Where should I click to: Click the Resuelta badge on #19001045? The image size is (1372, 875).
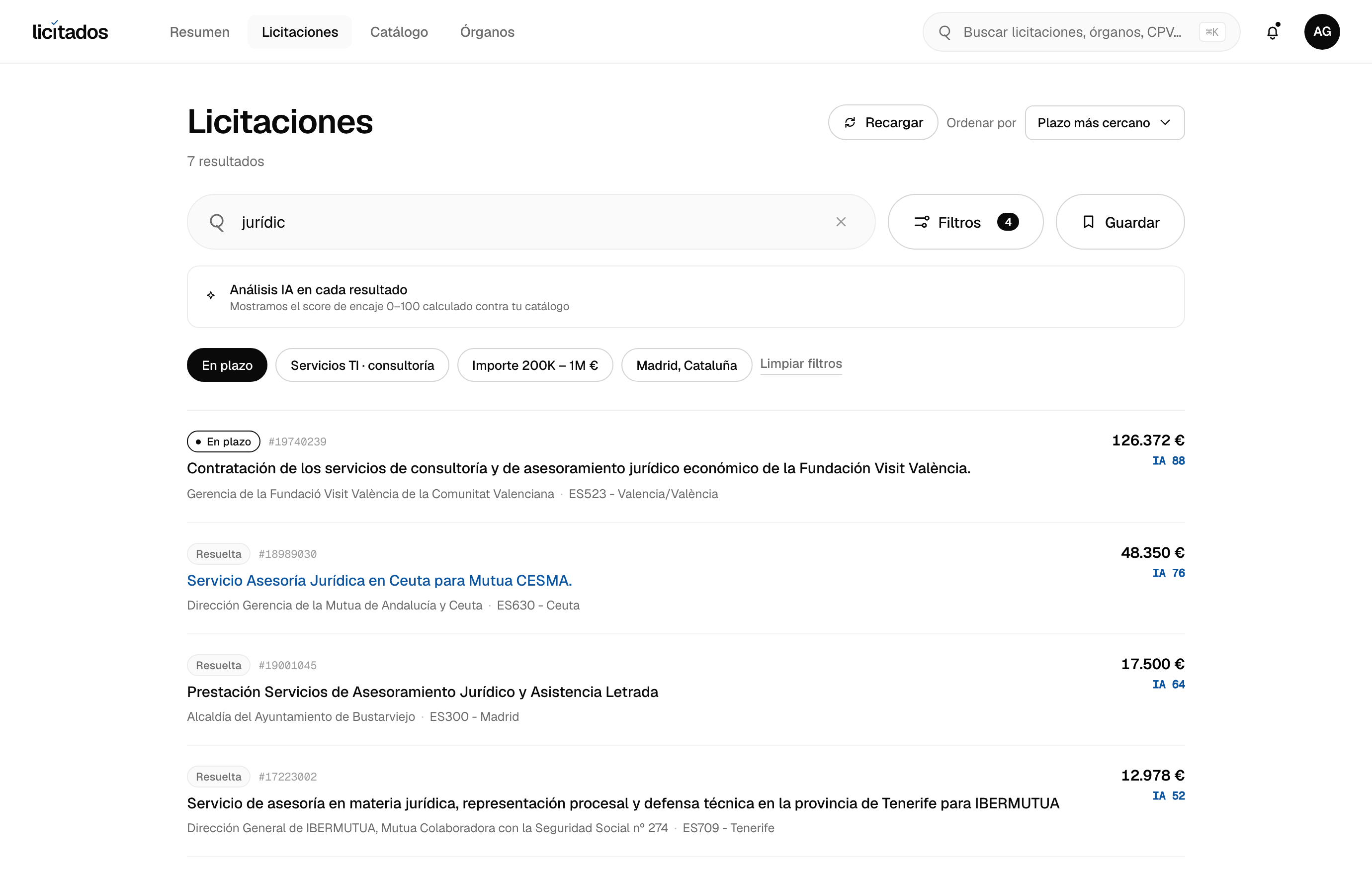218,665
